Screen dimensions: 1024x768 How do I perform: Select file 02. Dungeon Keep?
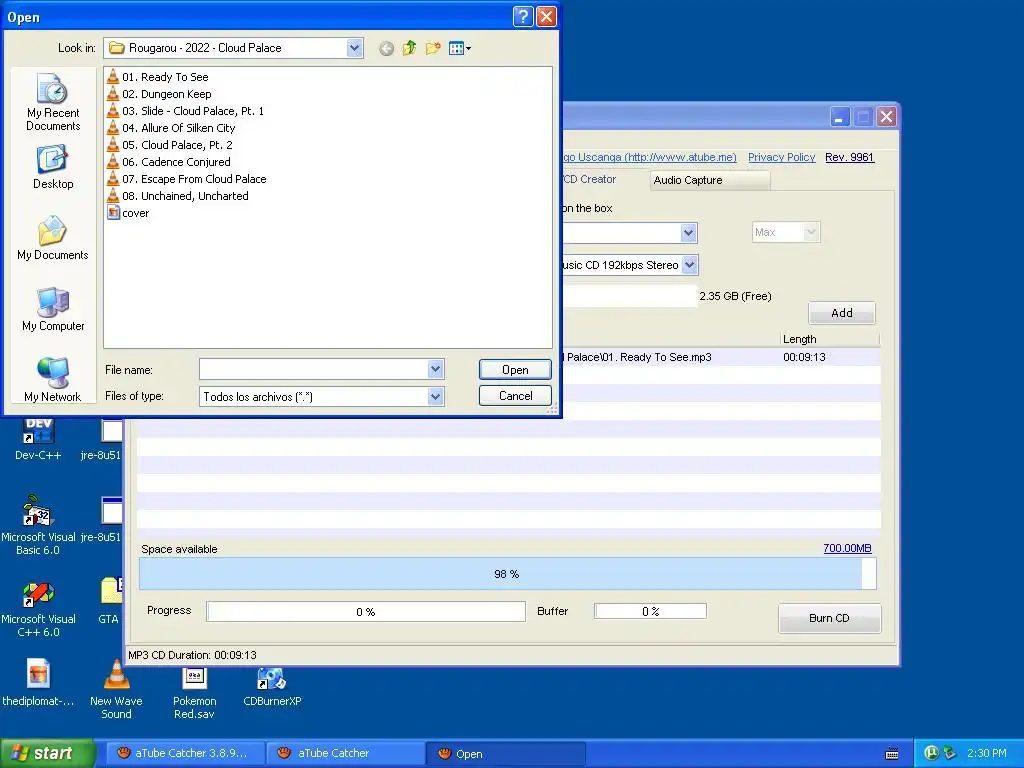(159, 93)
